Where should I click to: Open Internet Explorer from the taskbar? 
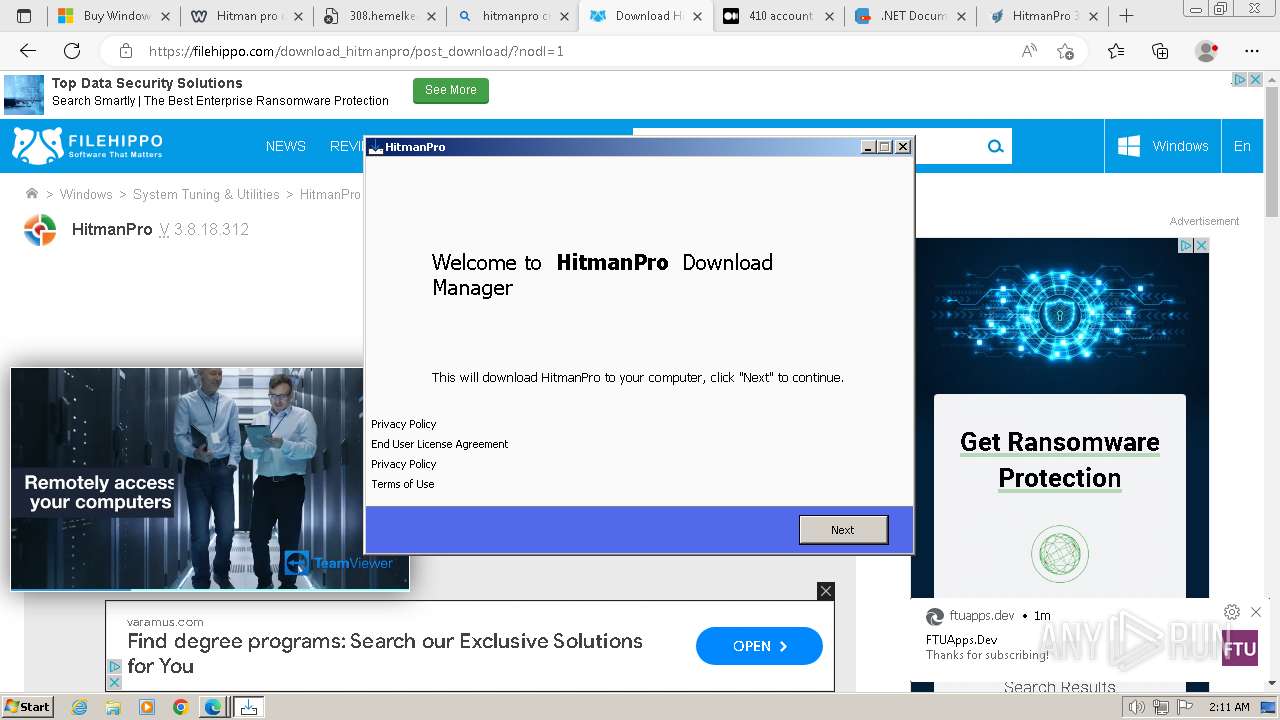coord(80,707)
